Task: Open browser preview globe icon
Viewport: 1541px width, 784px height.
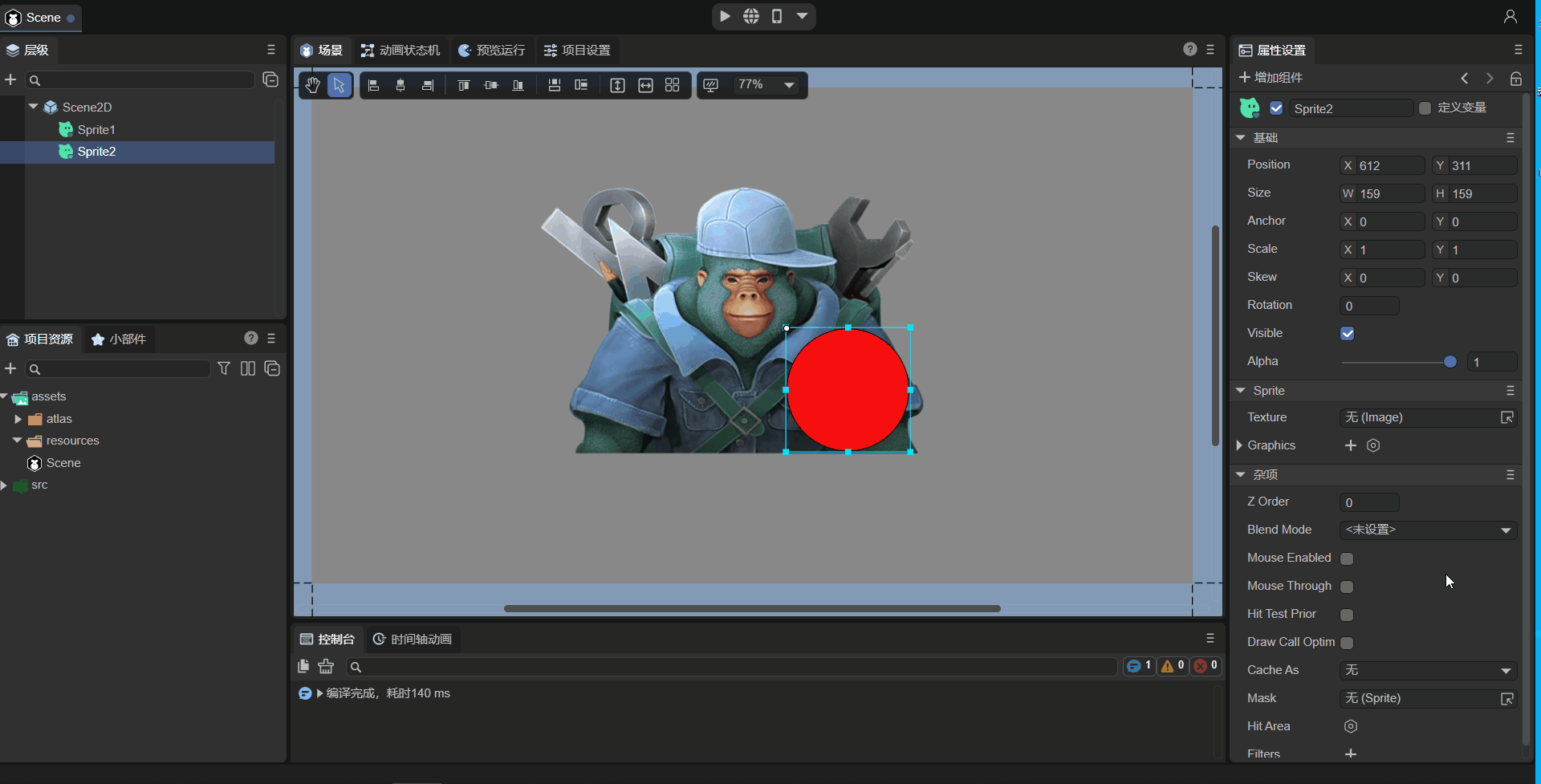Action: pyautogui.click(x=751, y=16)
